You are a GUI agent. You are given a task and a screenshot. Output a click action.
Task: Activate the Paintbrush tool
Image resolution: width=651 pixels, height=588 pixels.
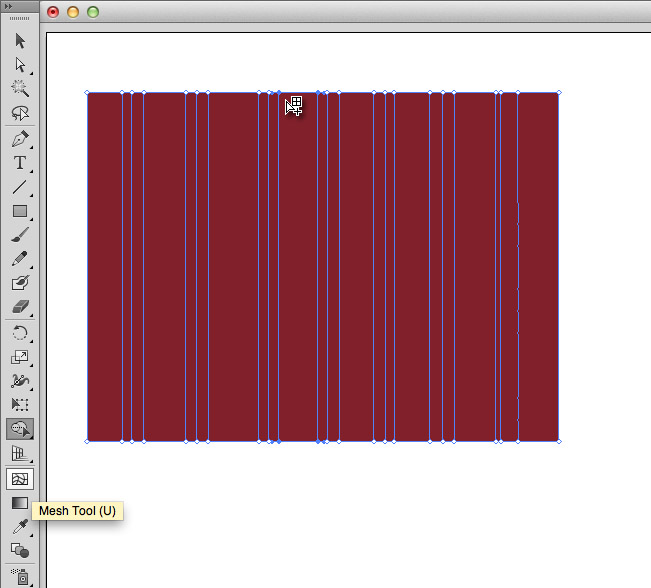point(19,235)
